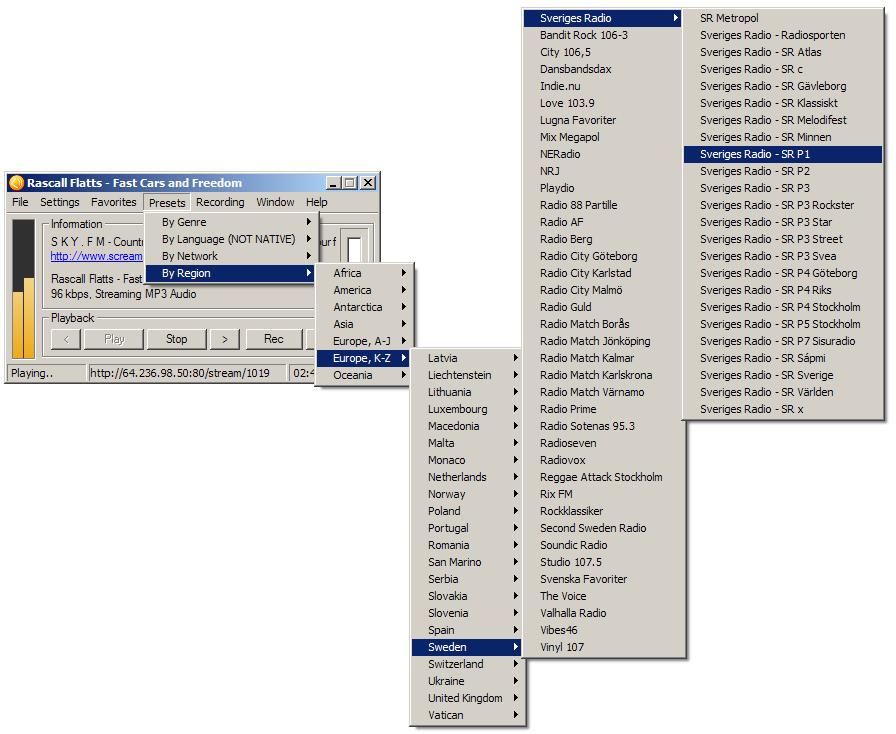This screenshot has height=734, width=896.
Task: Start recording with the Rec button
Action: 274,340
